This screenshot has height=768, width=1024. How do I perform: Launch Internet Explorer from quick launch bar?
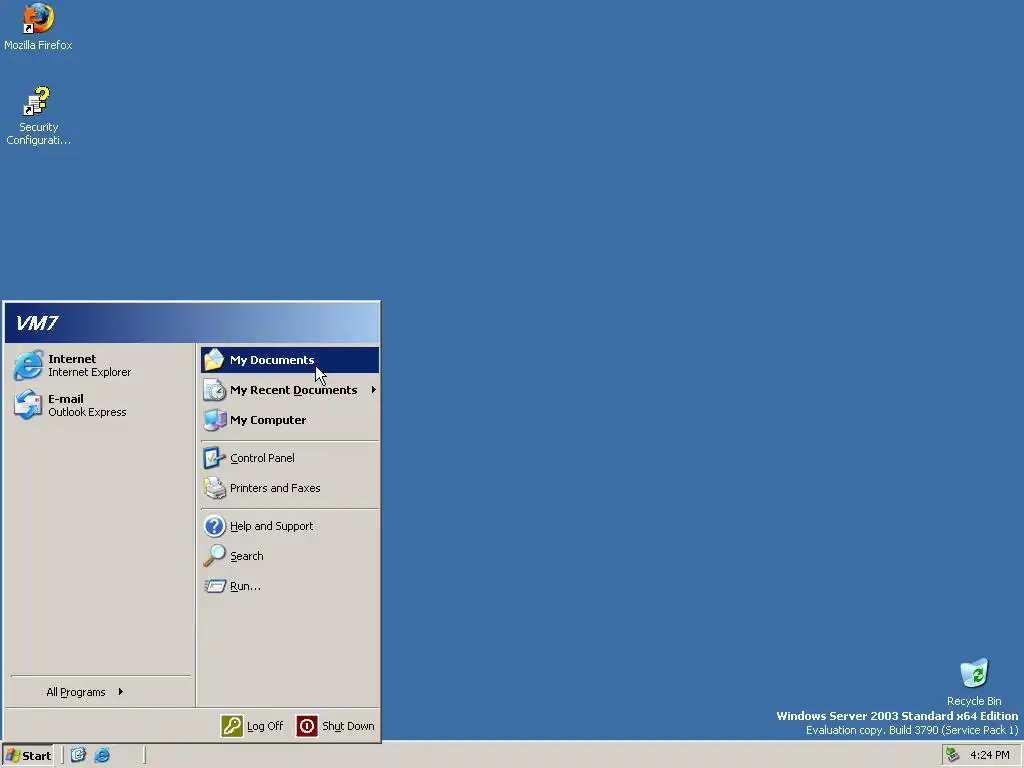pyautogui.click(x=102, y=755)
